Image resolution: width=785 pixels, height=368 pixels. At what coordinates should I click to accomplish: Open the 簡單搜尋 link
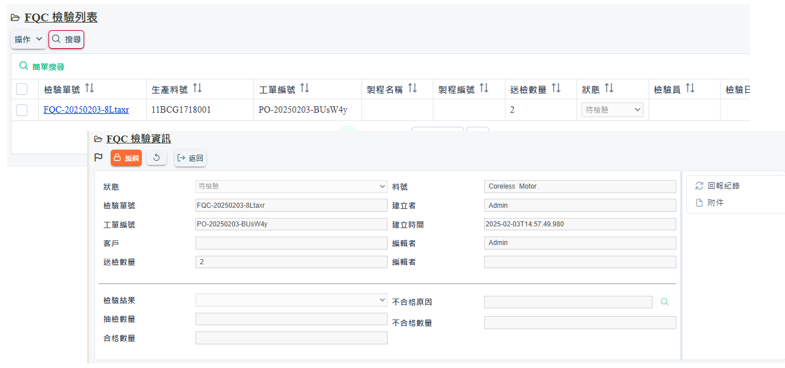click(42, 67)
